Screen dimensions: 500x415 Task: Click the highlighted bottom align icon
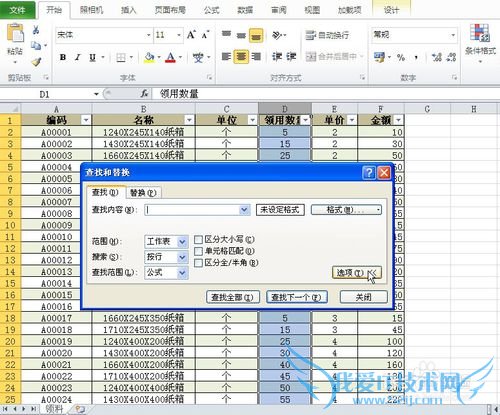[x=256, y=35]
